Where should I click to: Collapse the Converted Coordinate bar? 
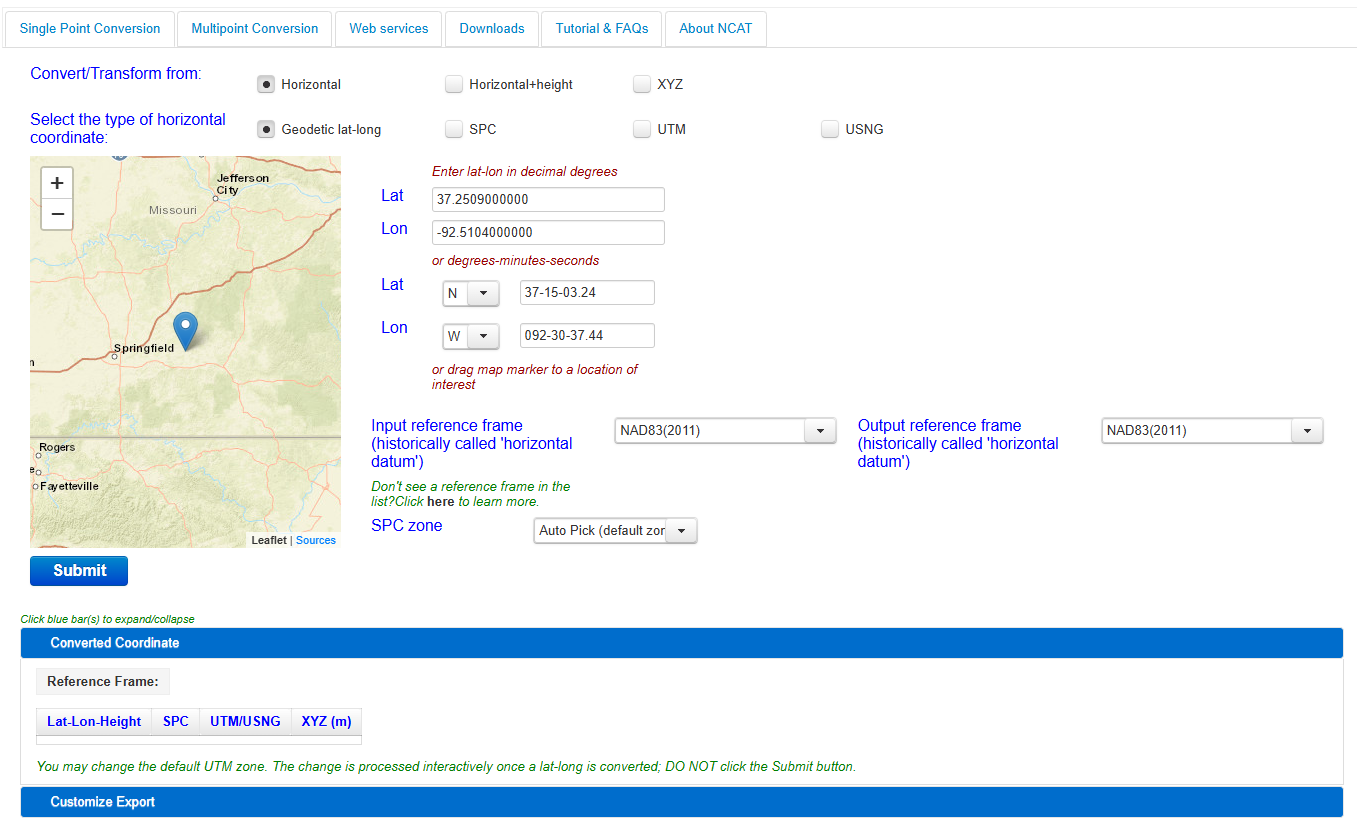coord(681,643)
